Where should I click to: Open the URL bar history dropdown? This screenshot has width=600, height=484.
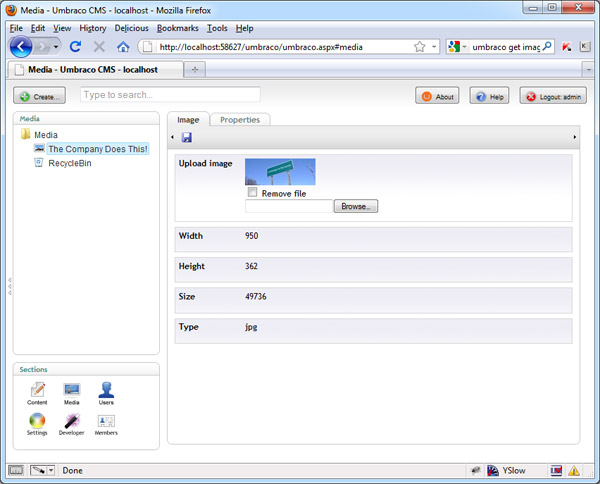(434, 47)
